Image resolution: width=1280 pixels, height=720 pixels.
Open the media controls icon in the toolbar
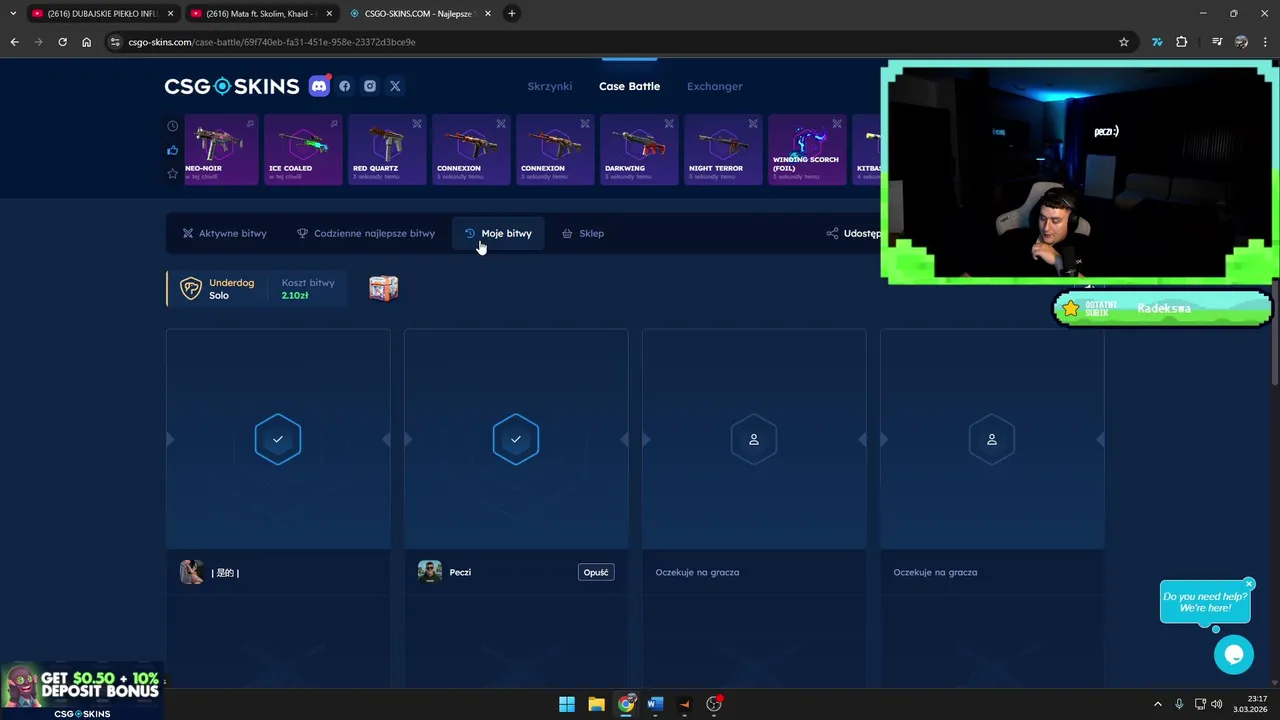1217,42
